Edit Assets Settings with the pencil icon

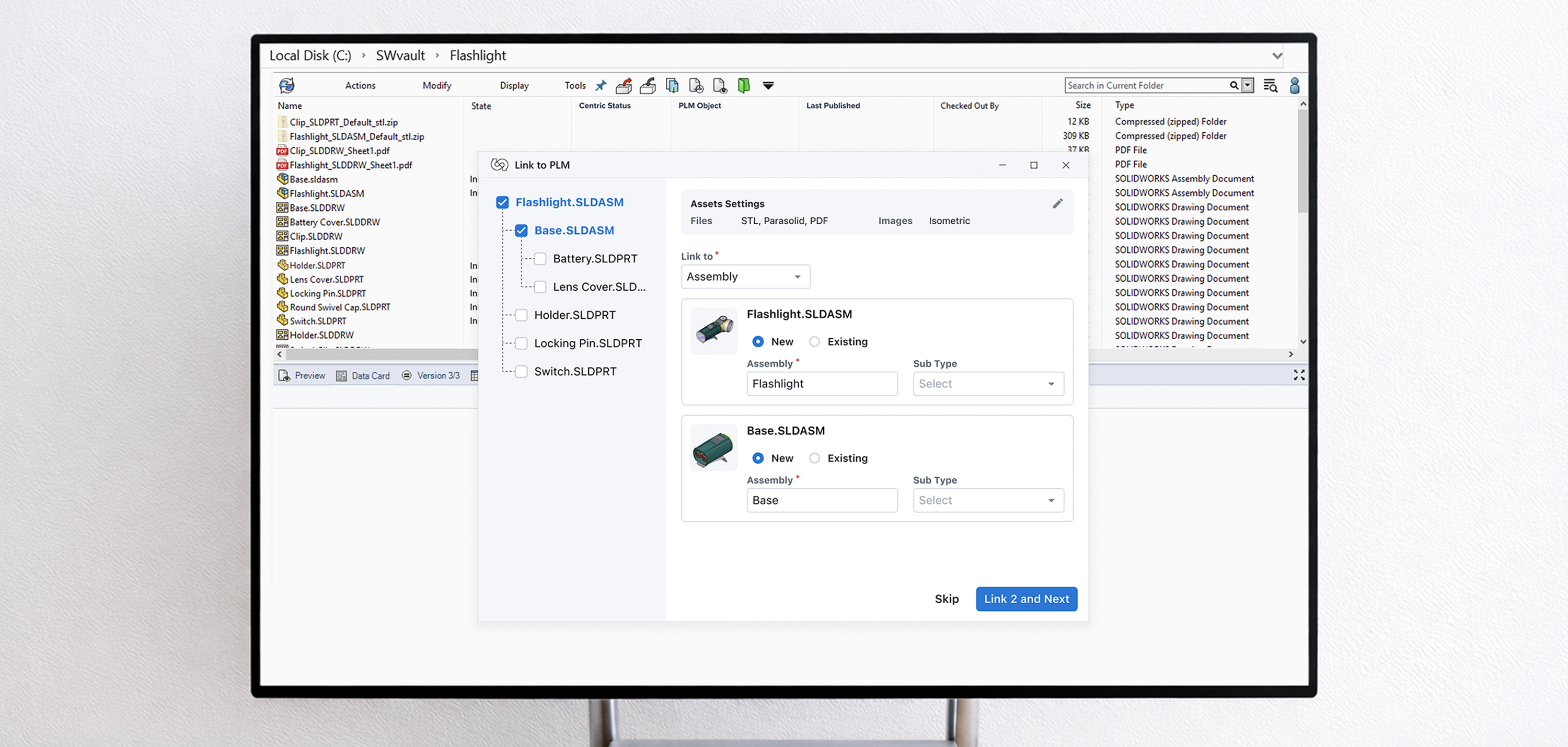tap(1057, 203)
